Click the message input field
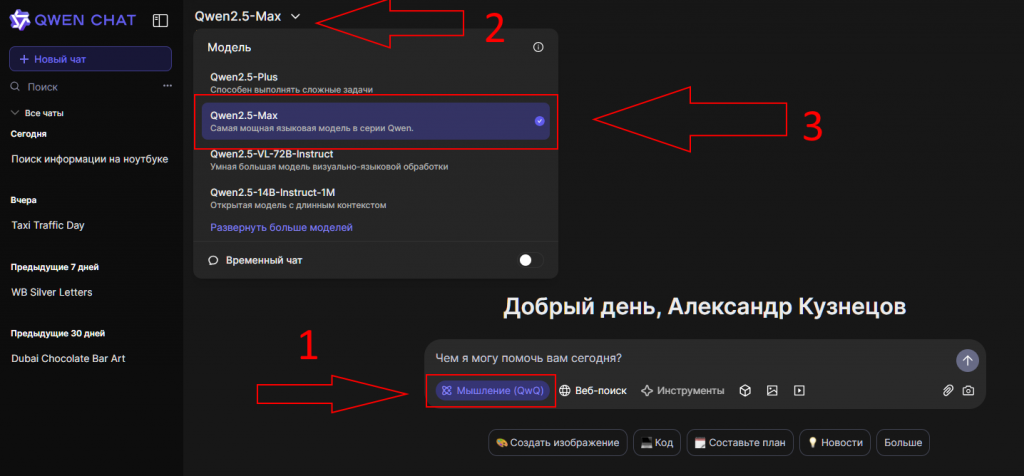 (x=689, y=358)
